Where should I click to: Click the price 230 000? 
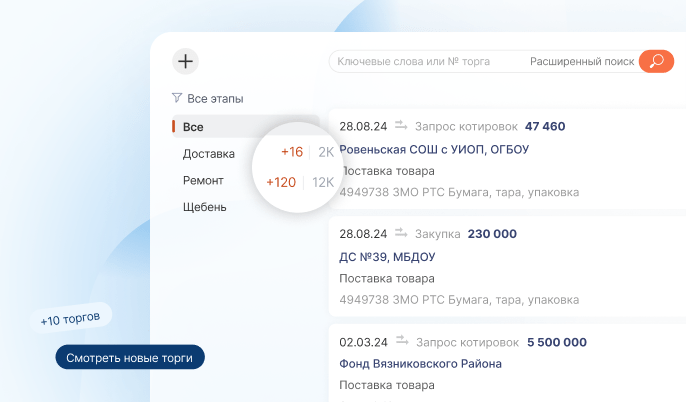pyautogui.click(x=492, y=234)
